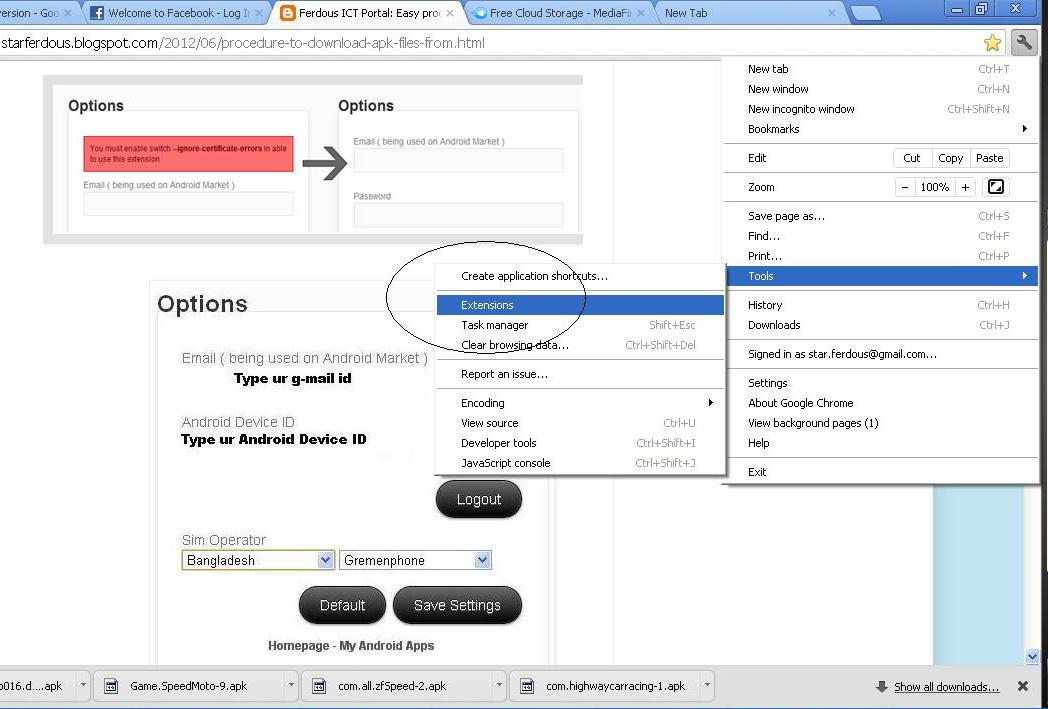Click the Cut button in Edit row
1048x709 pixels.
click(912, 158)
